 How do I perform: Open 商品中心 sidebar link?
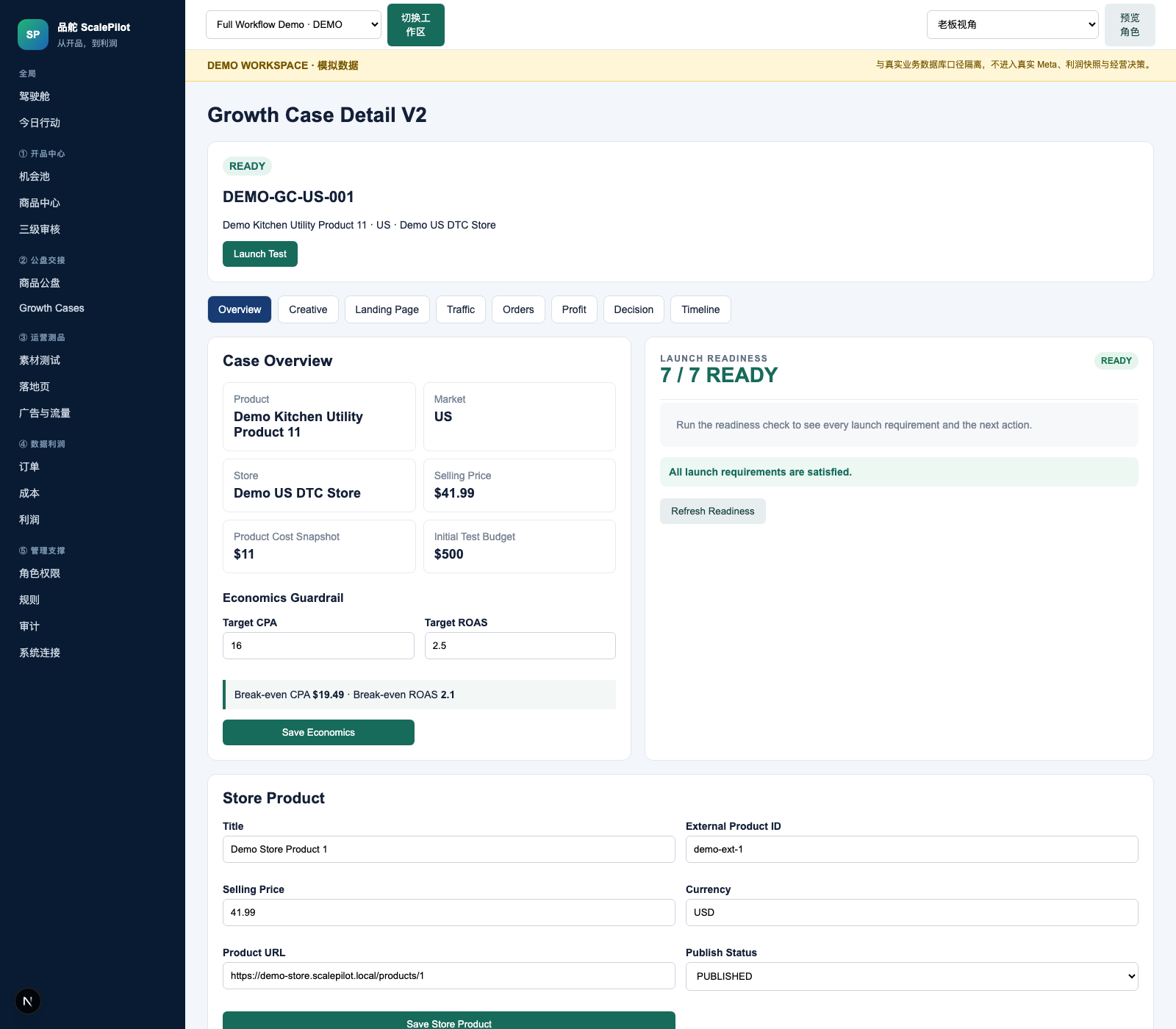coord(40,203)
